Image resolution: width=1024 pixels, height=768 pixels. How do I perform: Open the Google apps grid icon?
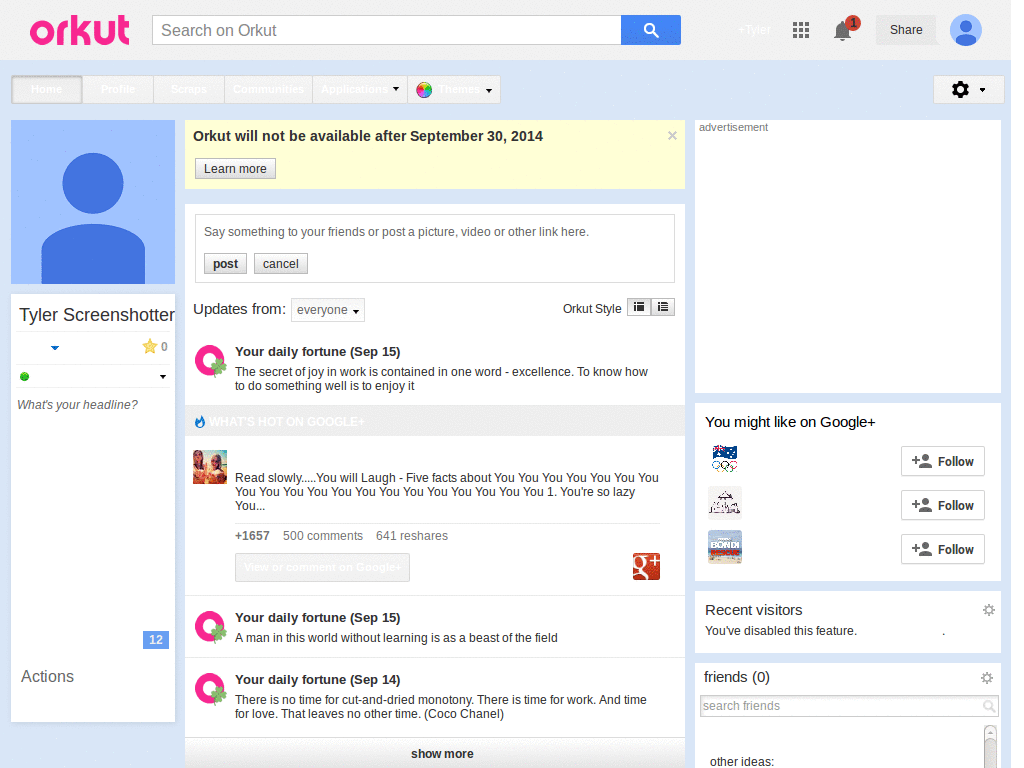(801, 30)
